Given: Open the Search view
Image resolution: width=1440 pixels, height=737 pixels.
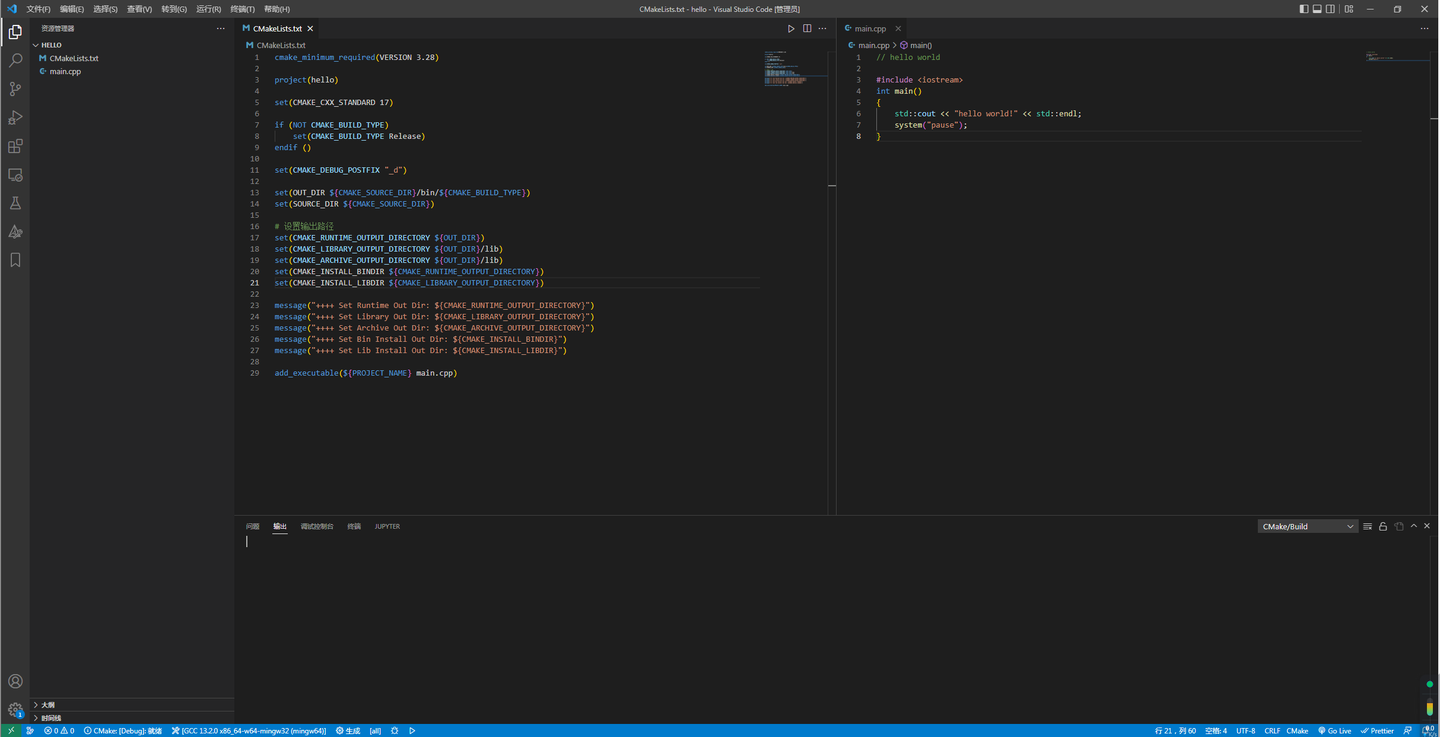Looking at the screenshot, I should pos(15,59).
